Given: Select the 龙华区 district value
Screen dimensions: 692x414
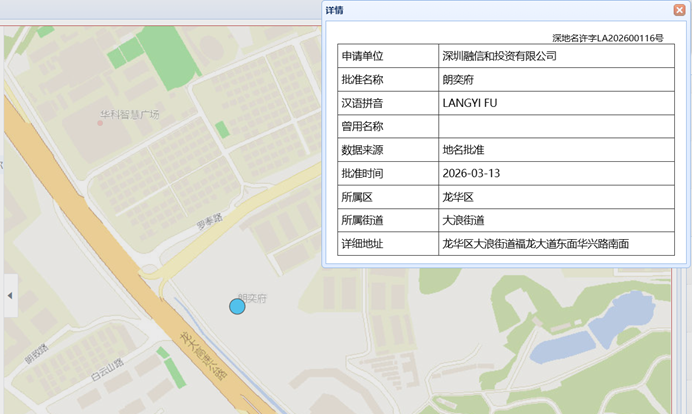Looking at the screenshot, I should [458, 197].
